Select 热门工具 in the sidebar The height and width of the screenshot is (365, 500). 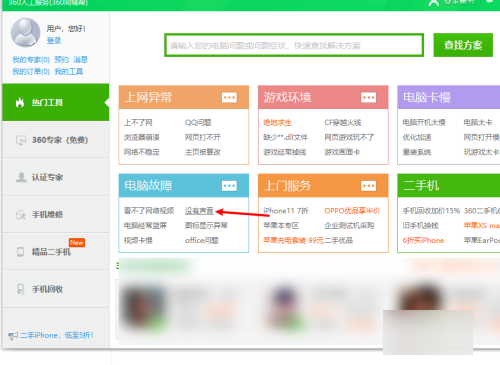point(56,102)
